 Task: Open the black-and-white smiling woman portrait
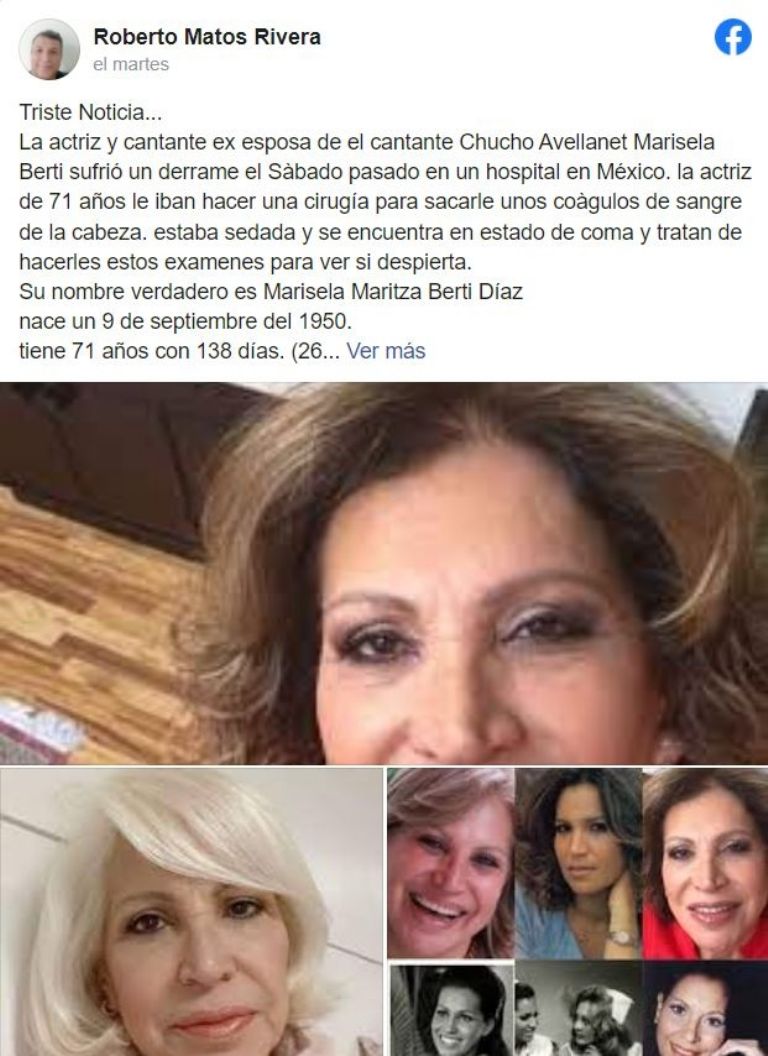click(x=450, y=1009)
